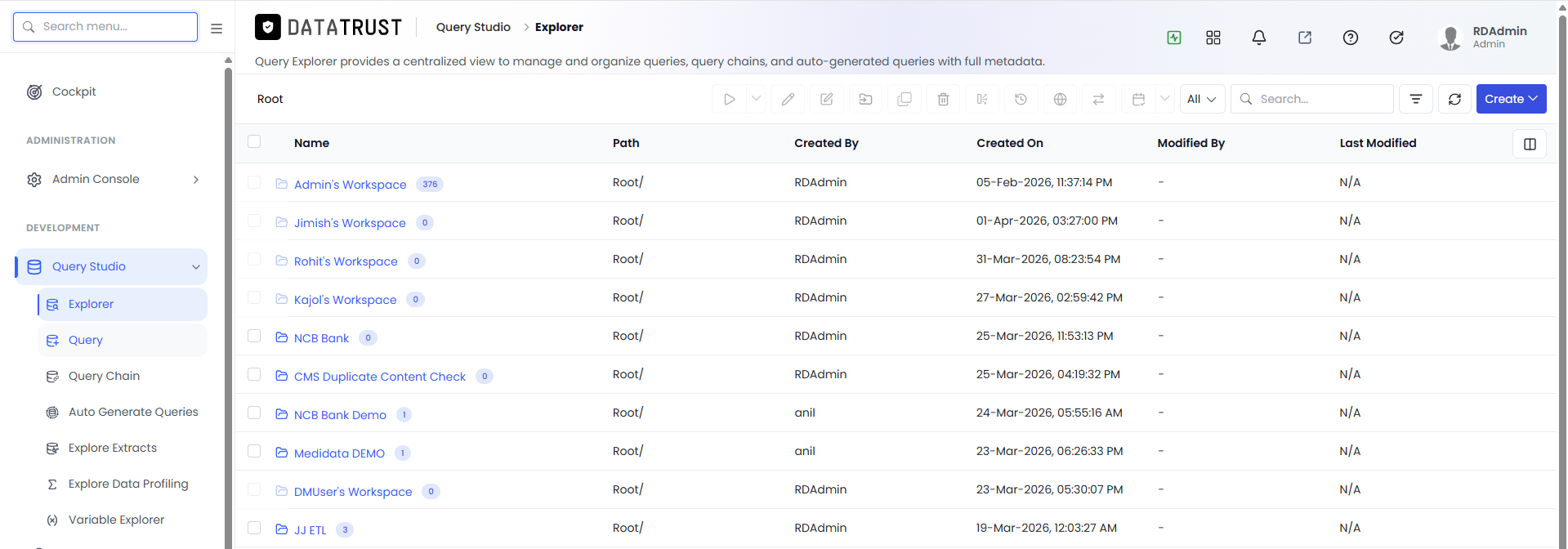Toggle the sidebar hamburger menu
The image size is (1568, 549).
point(217,28)
